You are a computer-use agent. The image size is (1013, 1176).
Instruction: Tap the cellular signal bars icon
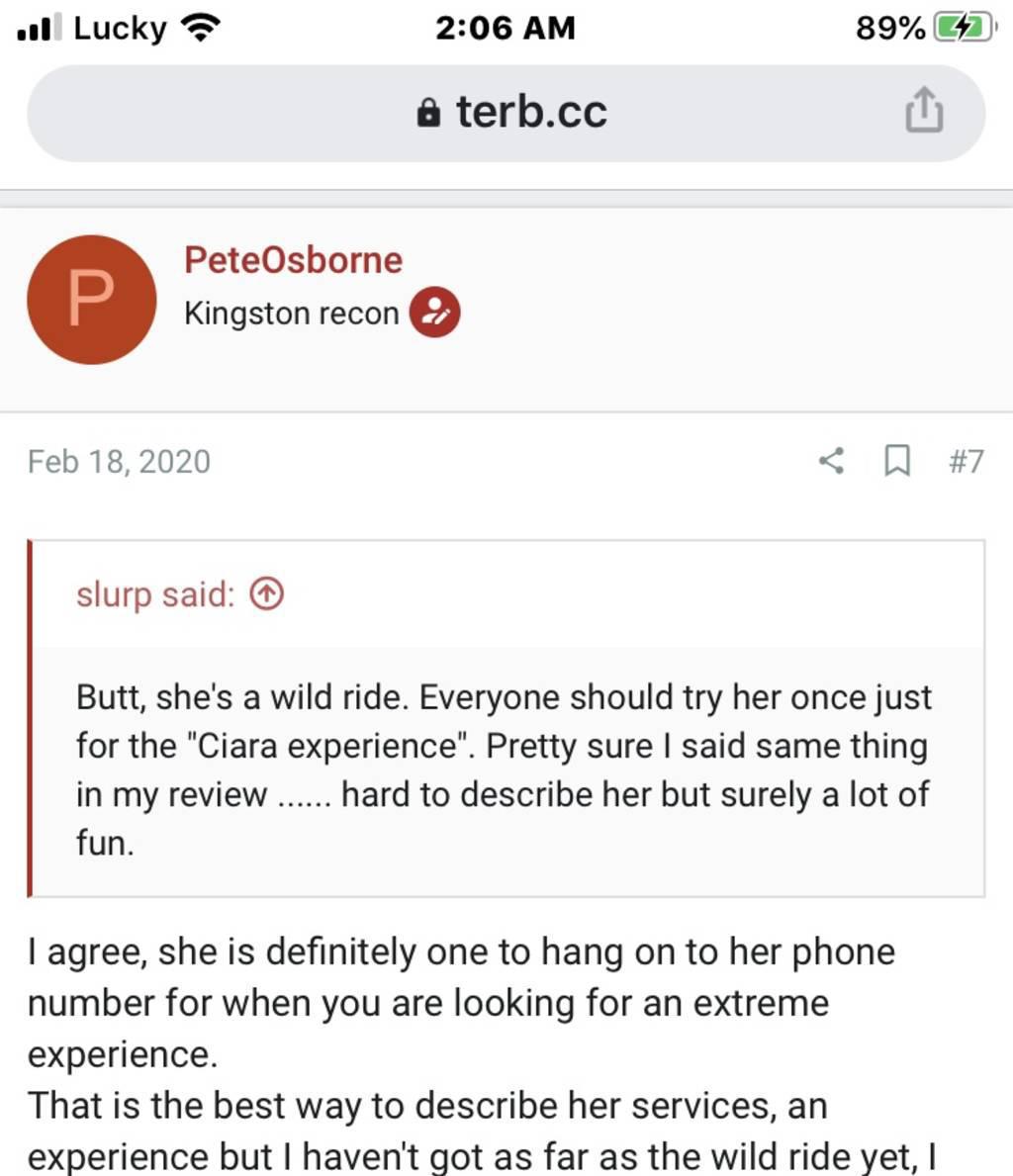40,28
